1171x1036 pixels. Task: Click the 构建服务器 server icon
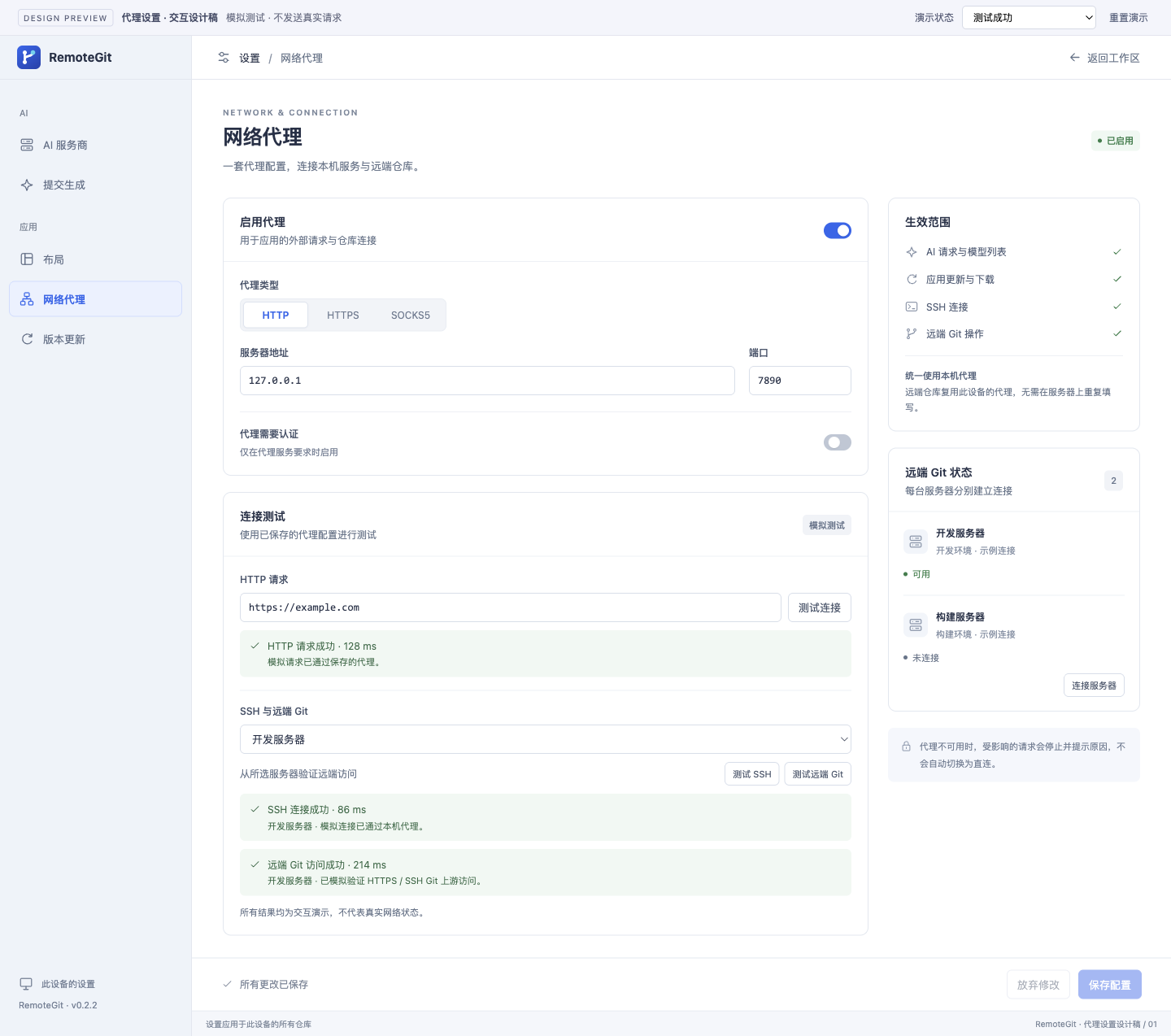click(916, 625)
